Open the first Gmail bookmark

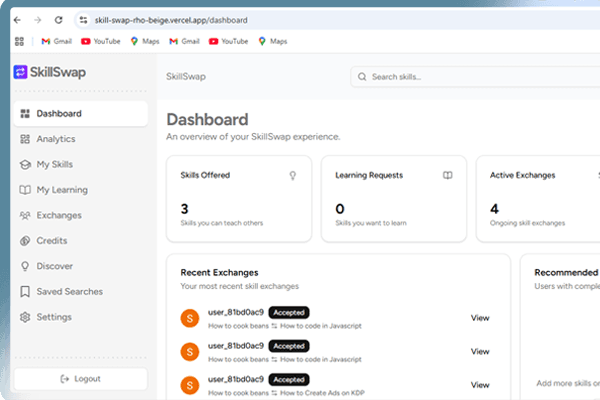[55, 41]
